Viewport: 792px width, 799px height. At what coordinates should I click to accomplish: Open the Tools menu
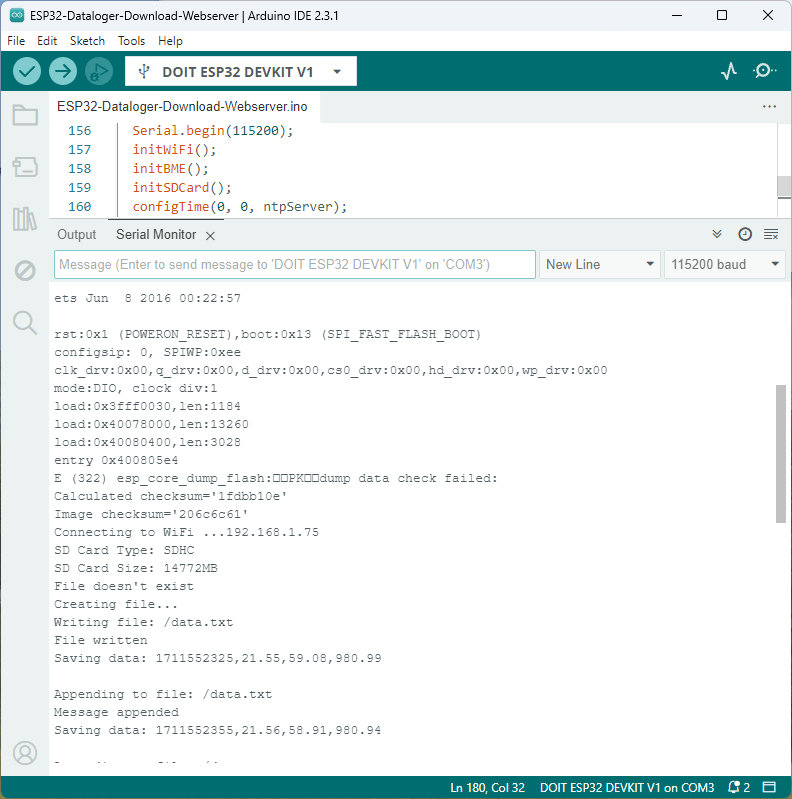click(x=131, y=41)
